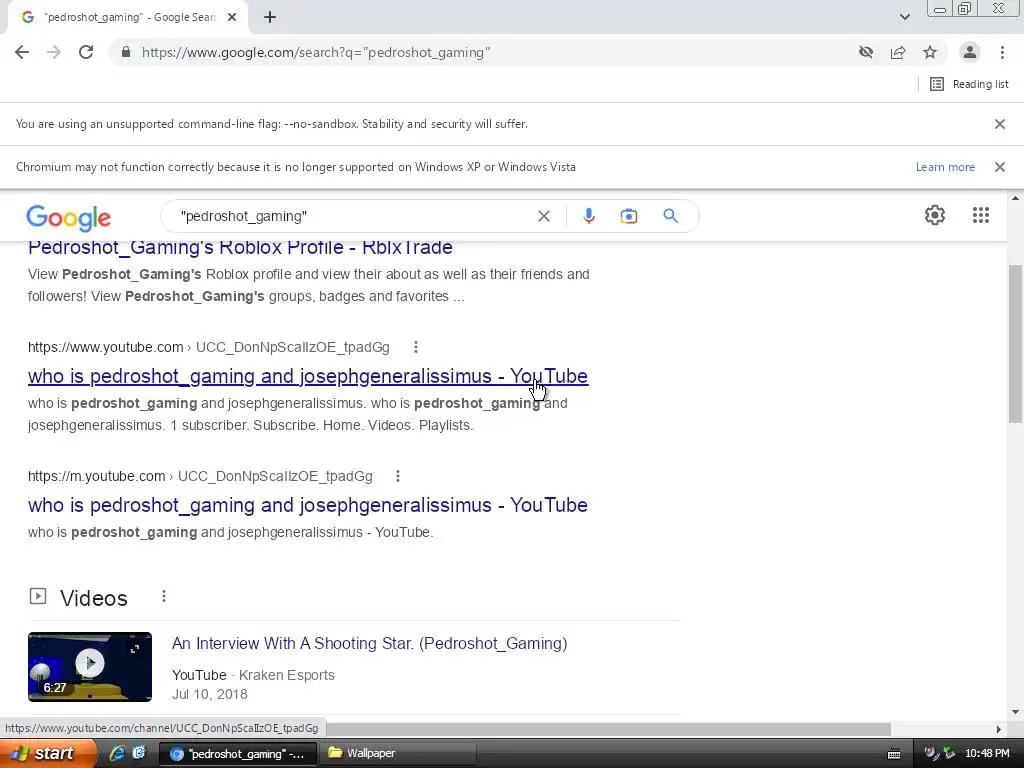Open the Learn more link
Image resolution: width=1024 pixels, height=768 pixels.
coord(945,167)
